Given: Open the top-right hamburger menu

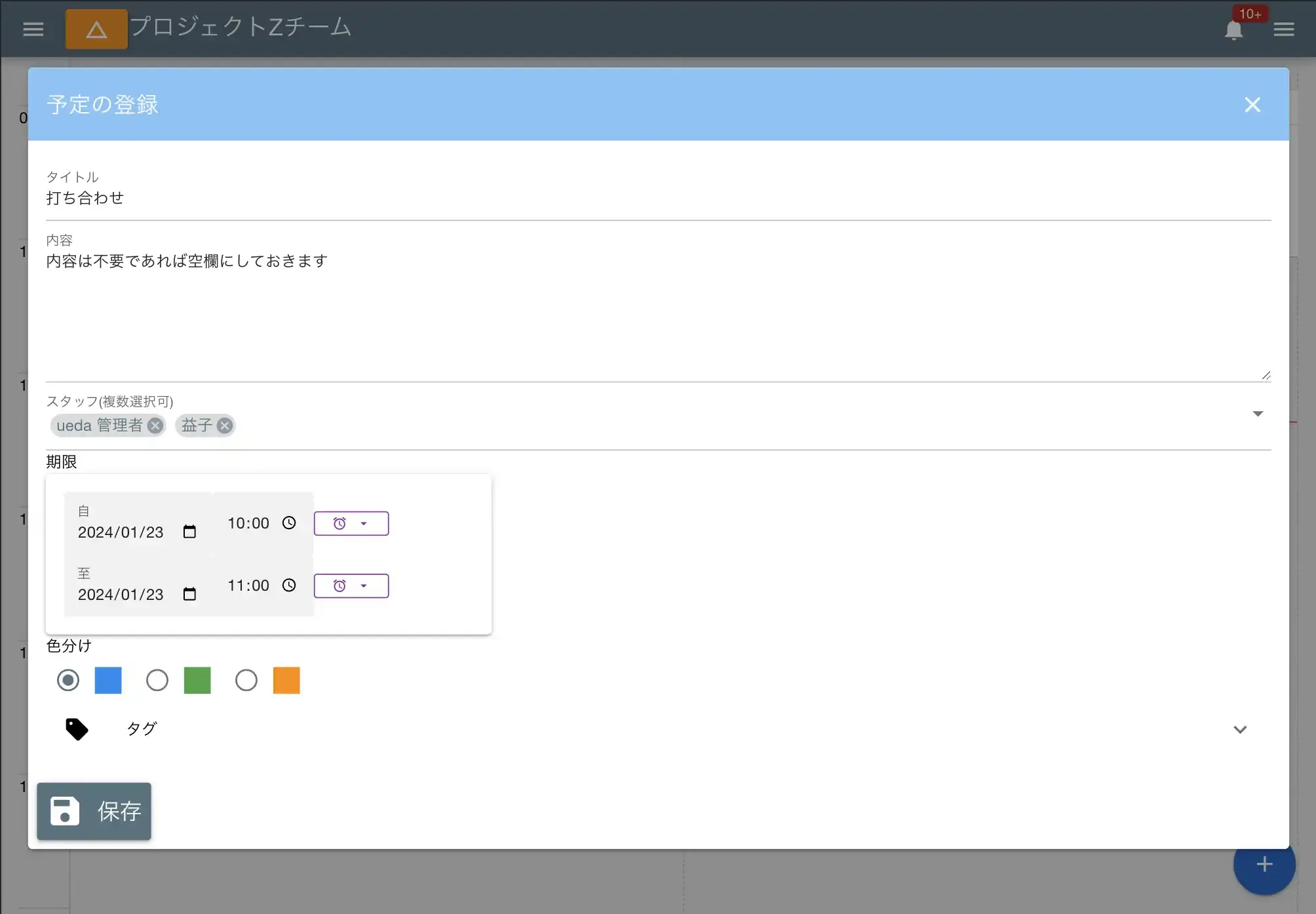Looking at the screenshot, I should (1284, 29).
